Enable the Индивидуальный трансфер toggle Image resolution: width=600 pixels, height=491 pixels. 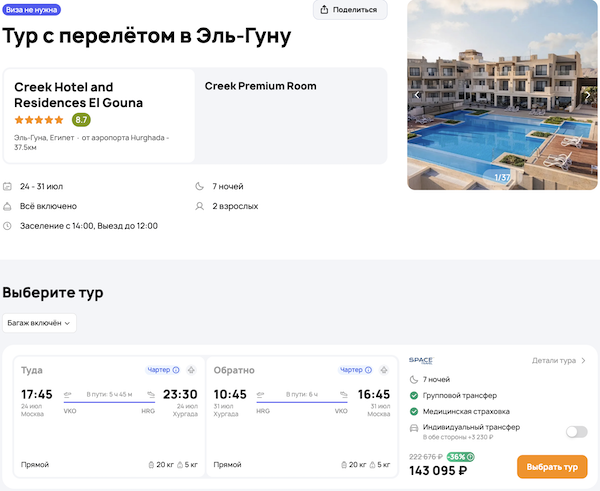[x=575, y=432]
